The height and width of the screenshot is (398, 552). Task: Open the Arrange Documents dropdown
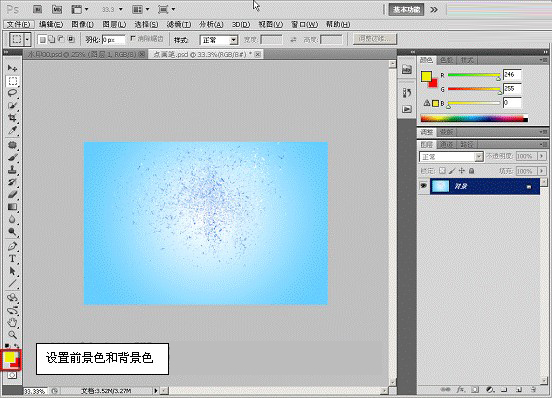pos(140,10)
